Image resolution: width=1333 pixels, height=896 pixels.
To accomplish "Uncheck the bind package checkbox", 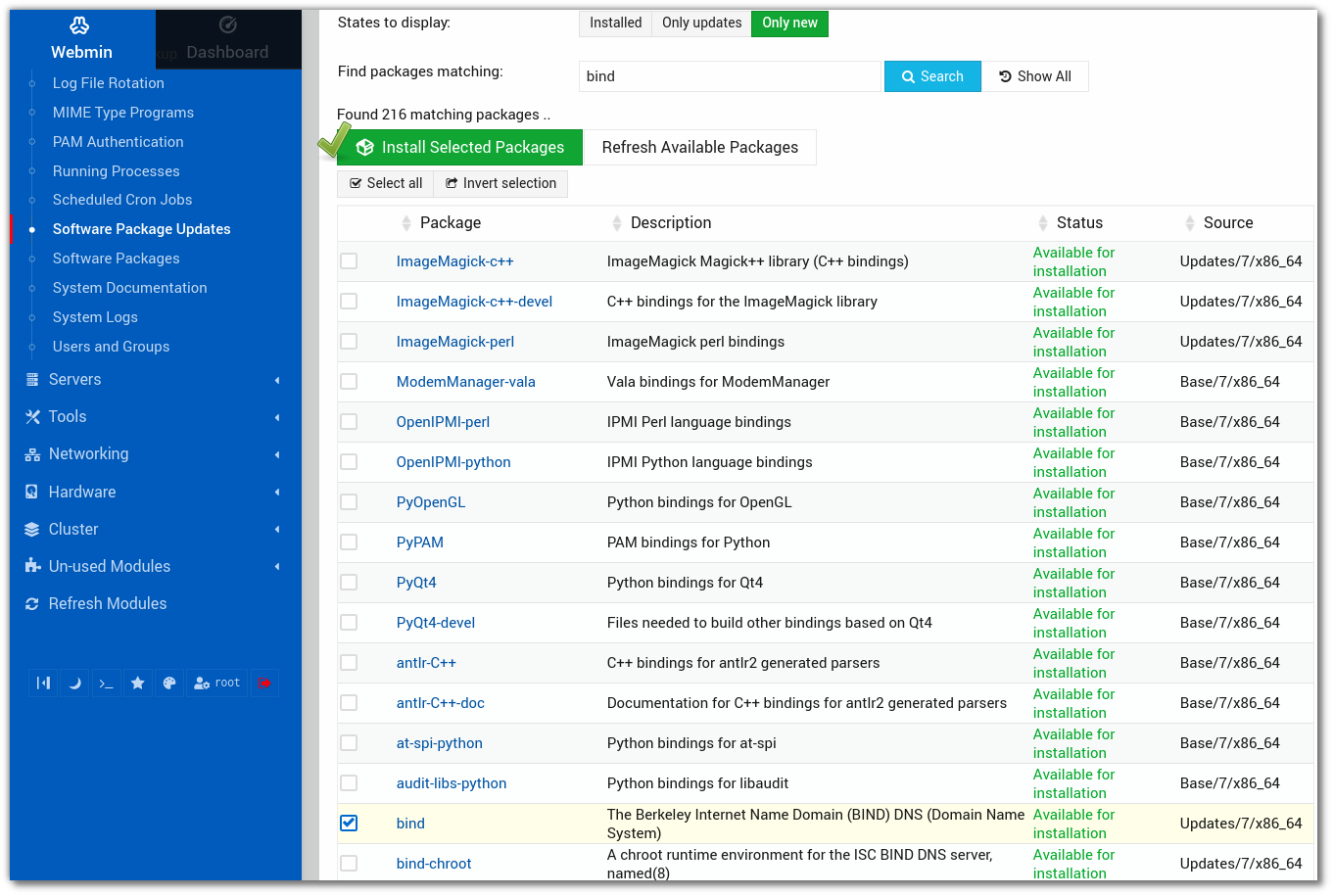I will point(349,824).
